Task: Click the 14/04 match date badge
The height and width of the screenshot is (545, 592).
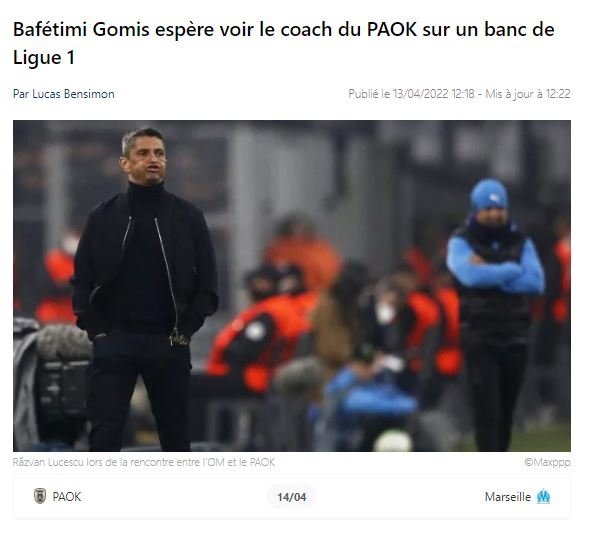Action: click(x=291, y=497)
